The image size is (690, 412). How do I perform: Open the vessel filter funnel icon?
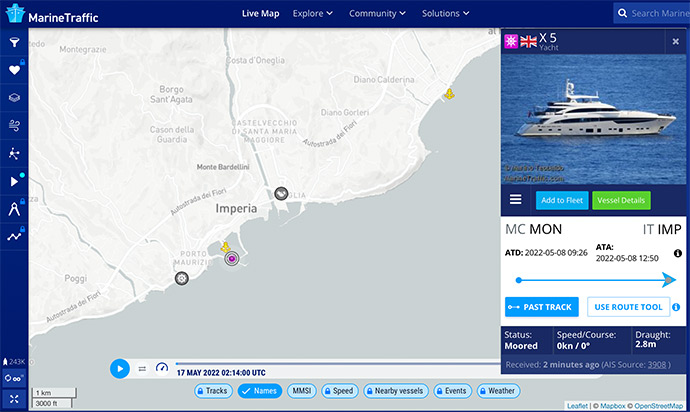click(14, 43)
